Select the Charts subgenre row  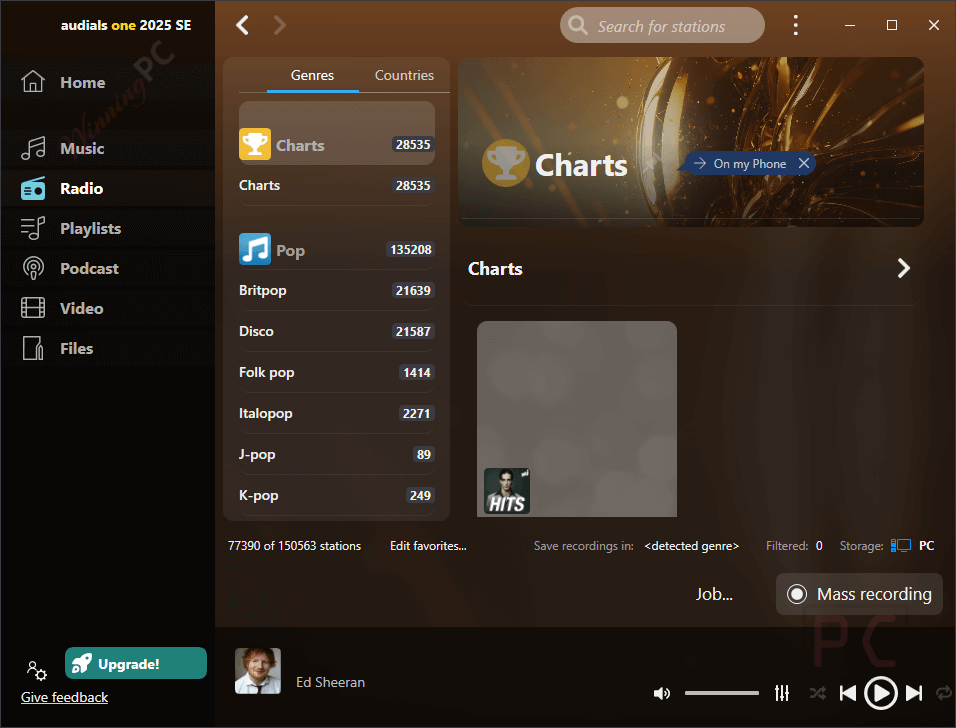tap(337, 185)
